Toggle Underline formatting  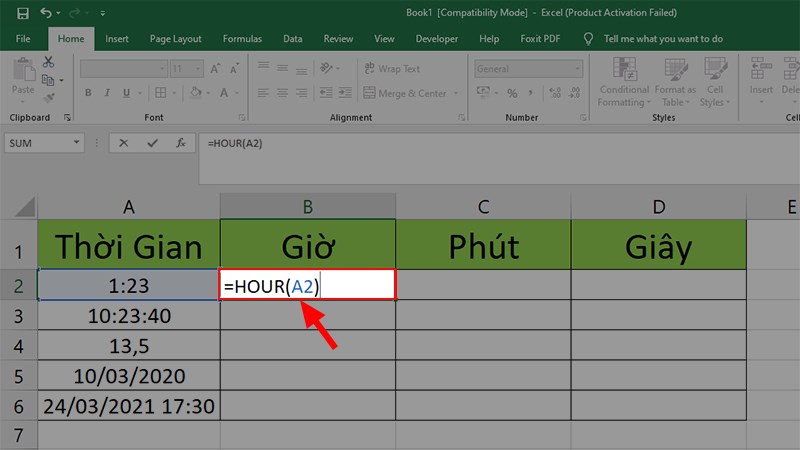[x=126, y=93]
